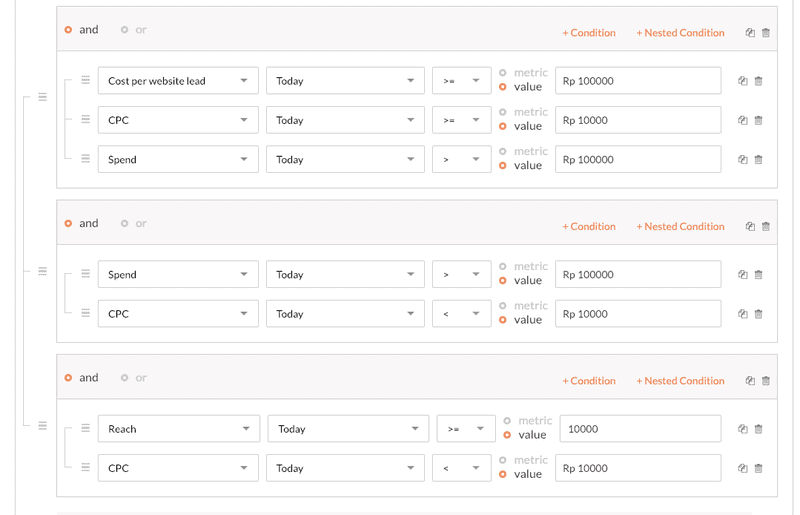Change the '<' operator dropdown in the second group
This screenshot has width=800, height=515.
(x=461, y=314)
